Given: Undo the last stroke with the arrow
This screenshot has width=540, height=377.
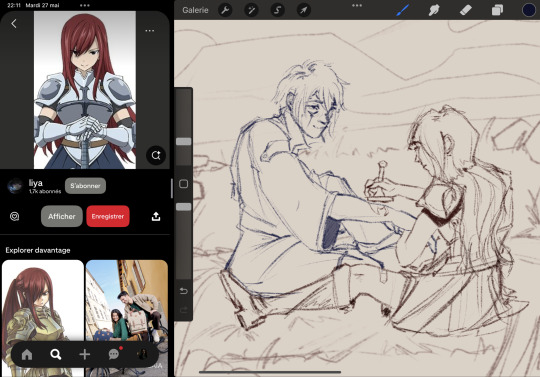Looking at the screenshot, I should [184, 291].
